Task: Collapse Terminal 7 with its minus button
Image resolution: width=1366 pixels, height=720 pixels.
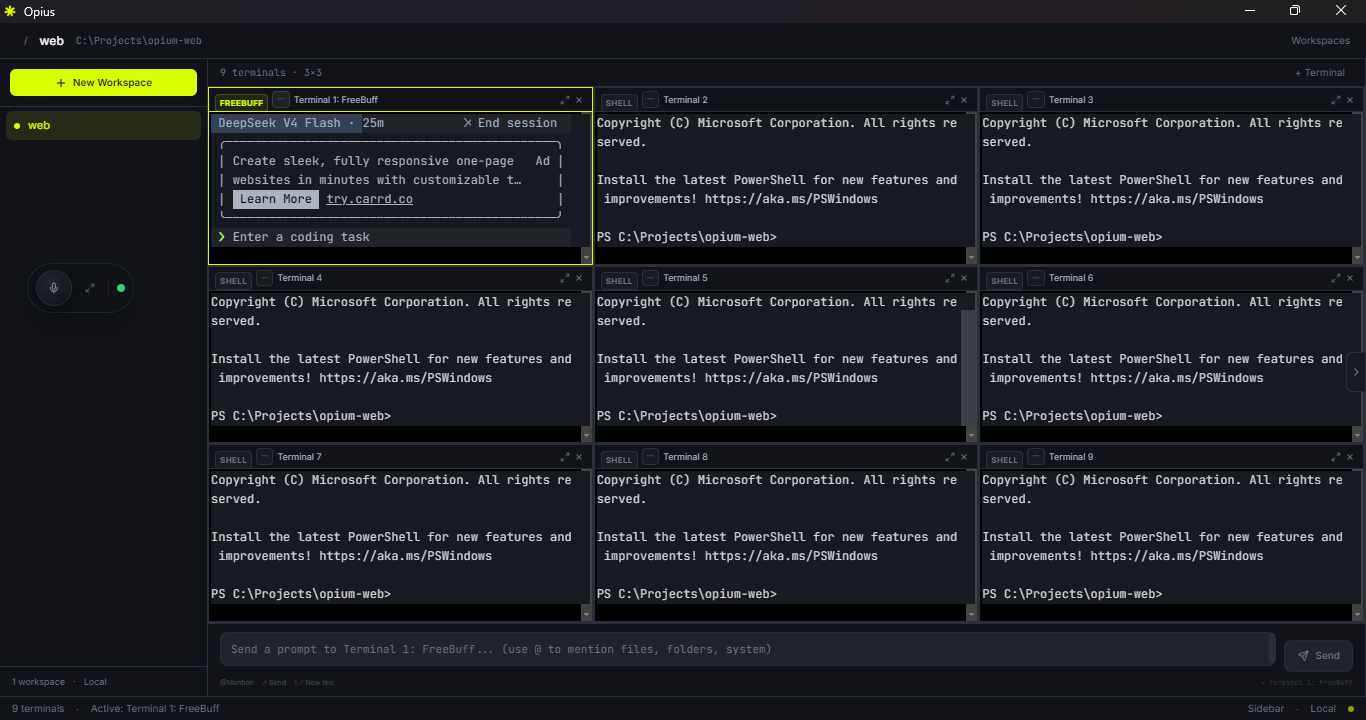Action: click(265, 457)
